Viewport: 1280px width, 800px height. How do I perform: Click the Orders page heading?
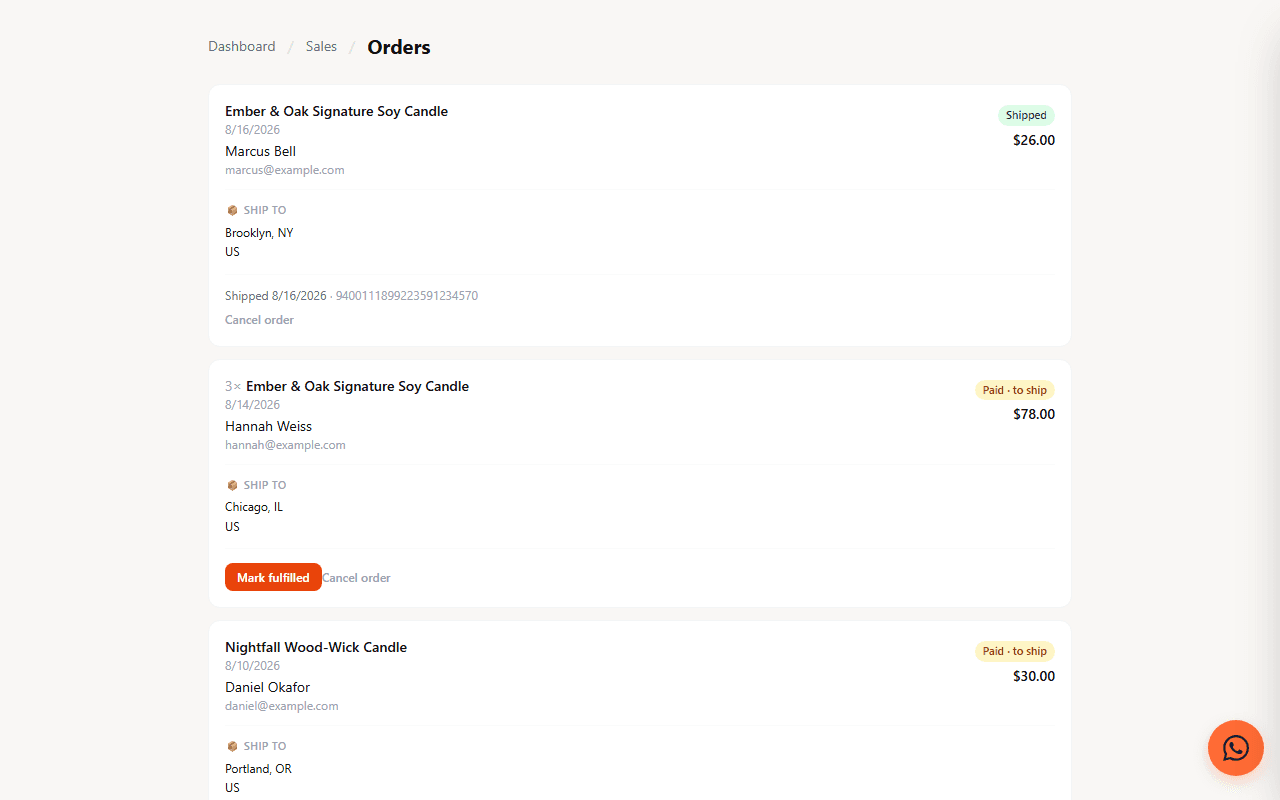click(x=399, y=47)
